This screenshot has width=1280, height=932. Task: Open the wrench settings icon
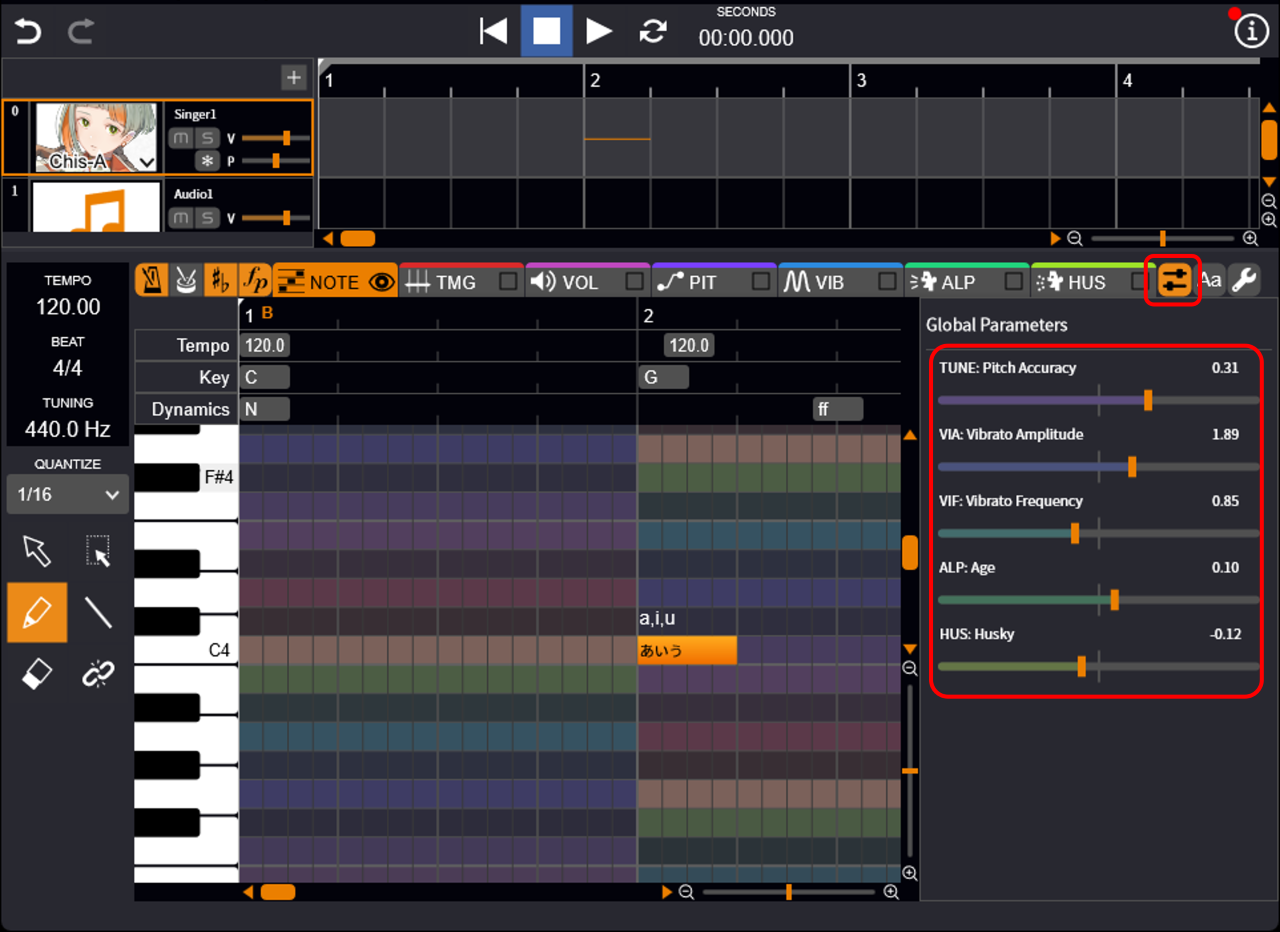click(1244, 281)
